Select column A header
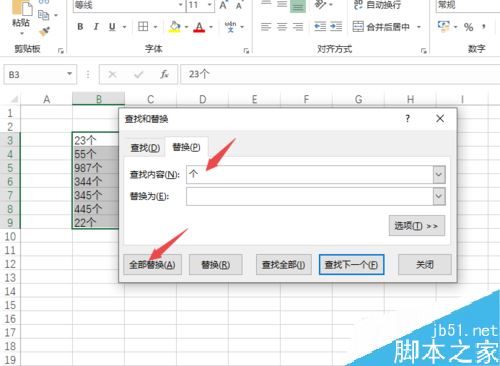Viewport: 500px width, 366px height. tap(47, 99)
